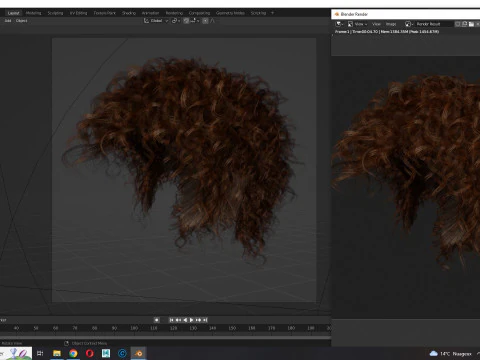This screenshot has width=480, height=360.
Task: Open the snapping options dropdown
Action: click(195, 21)
